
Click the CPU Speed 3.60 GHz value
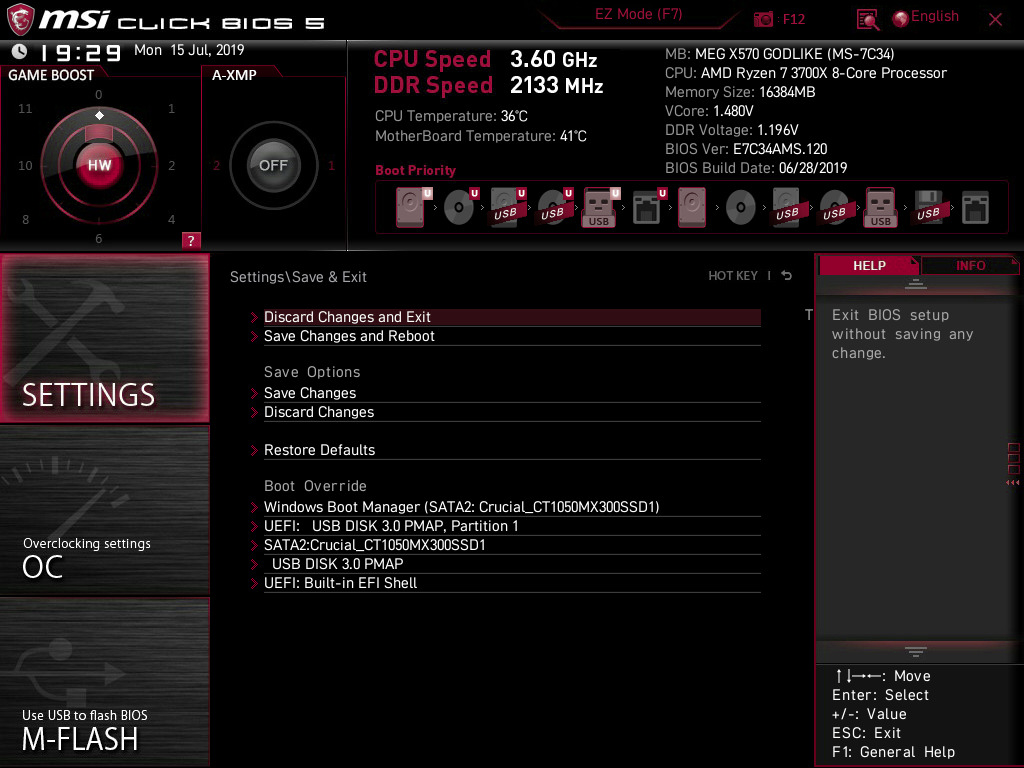coord(553,59)
